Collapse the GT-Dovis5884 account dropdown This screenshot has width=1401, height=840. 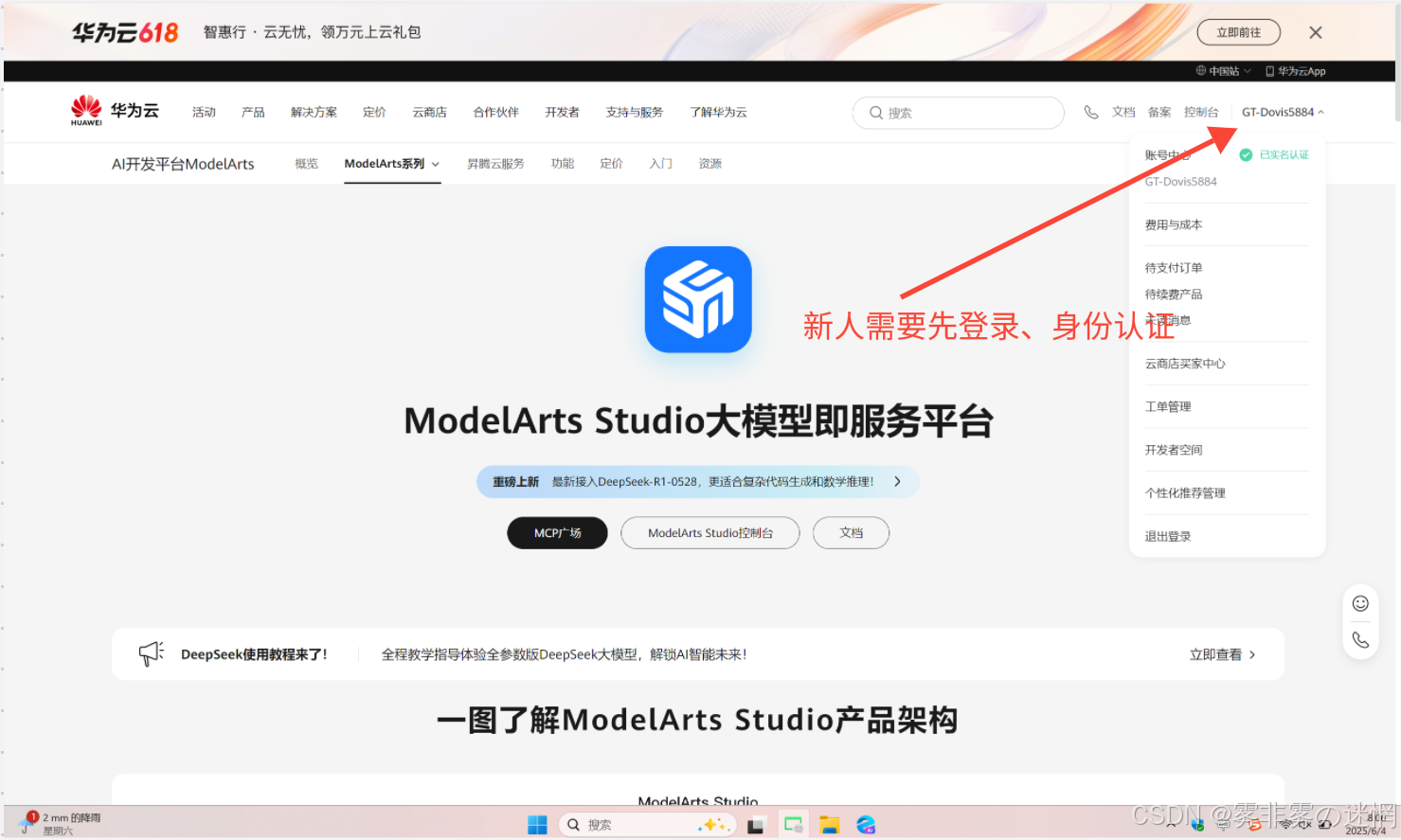click(x=1283, y=112)
